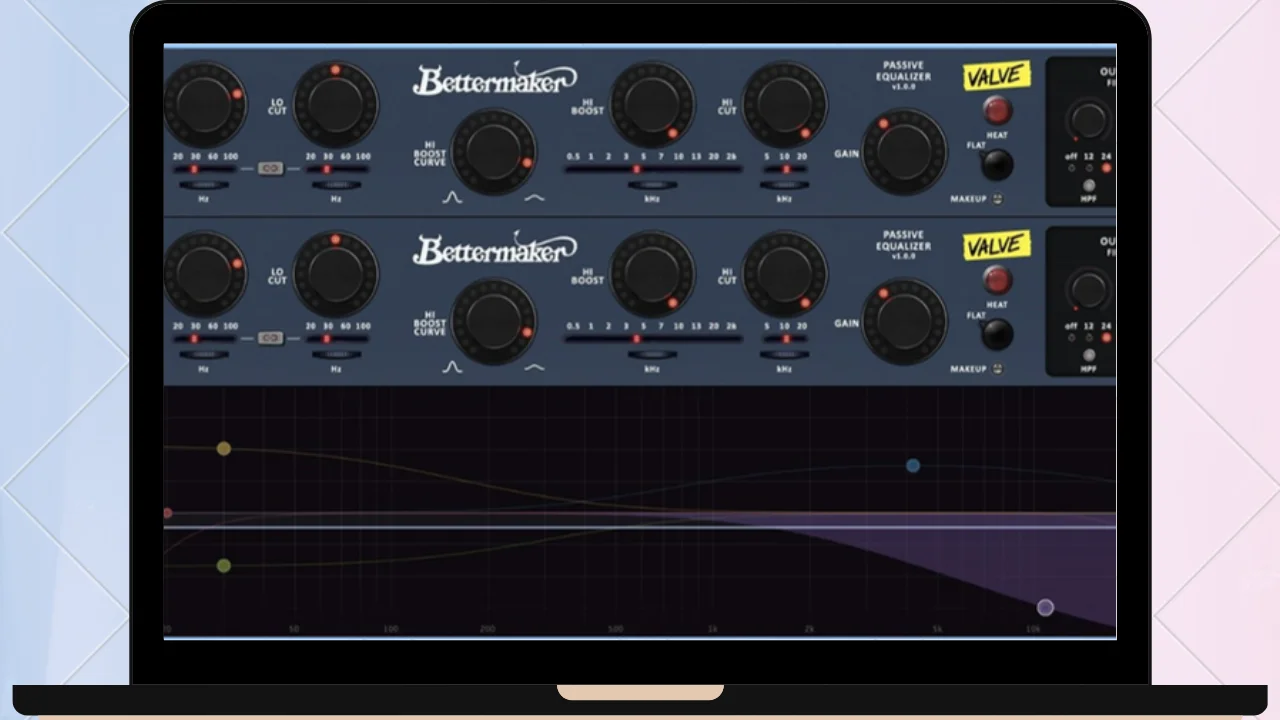Click the oval button under the top unit's LO CUT slider

pos(336,185)
